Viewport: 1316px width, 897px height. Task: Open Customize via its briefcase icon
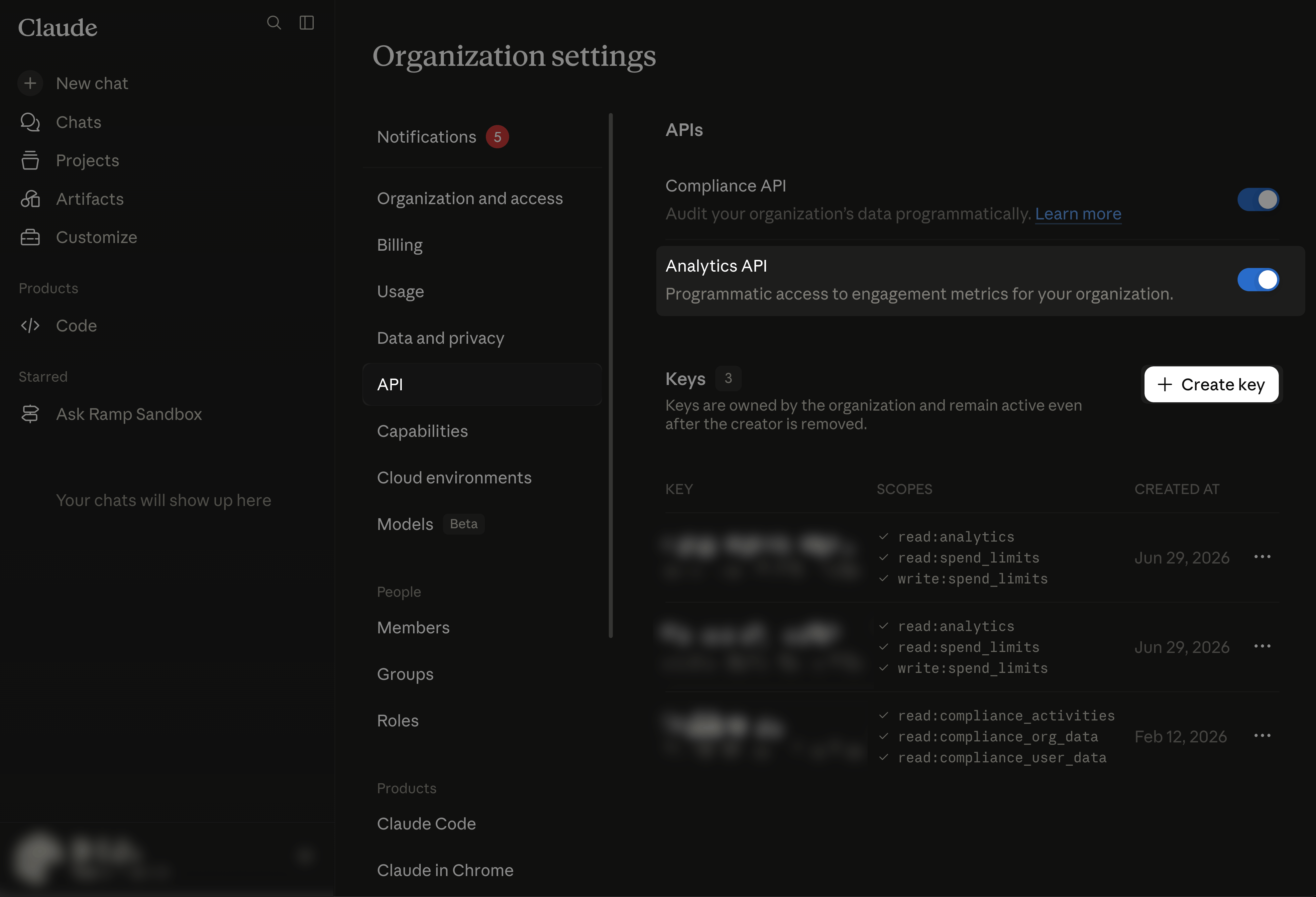30,237
